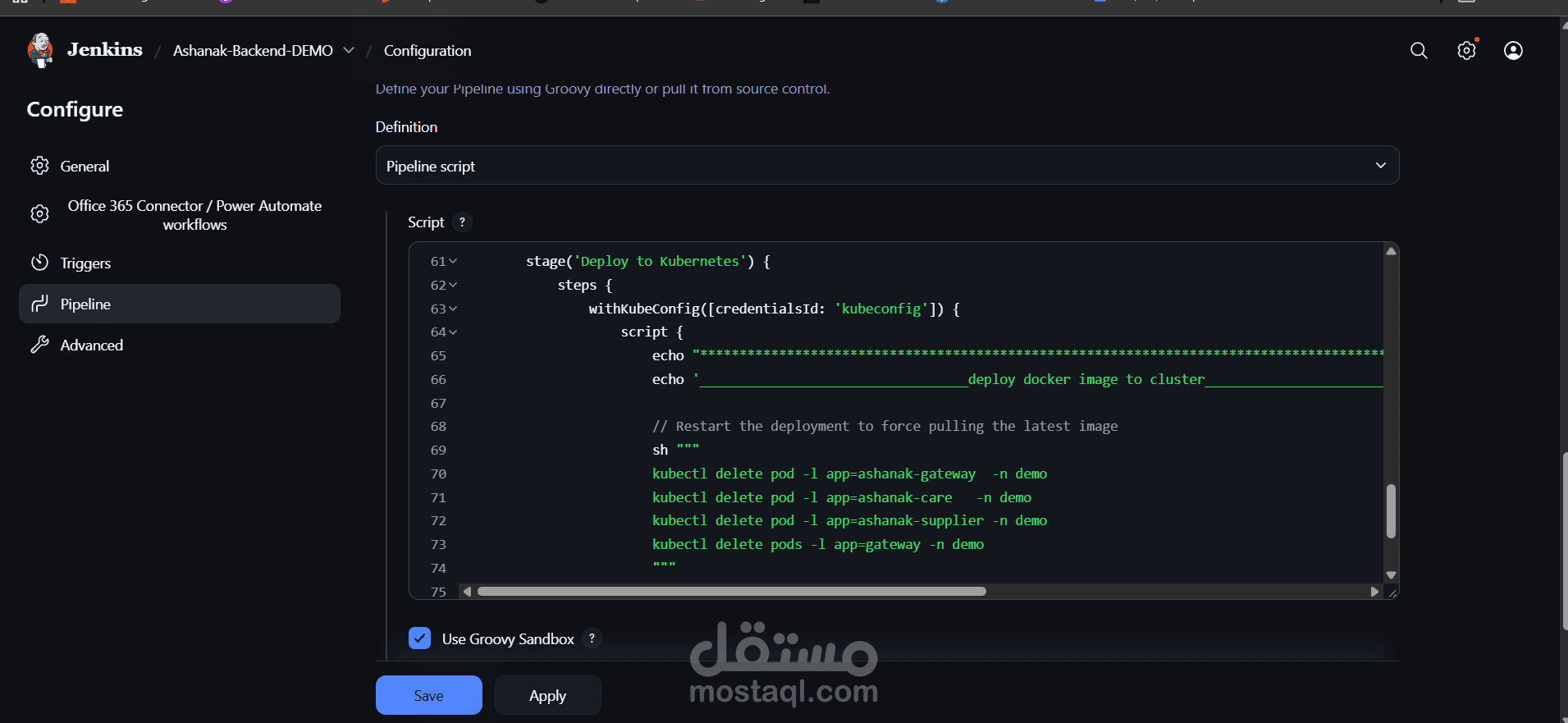Click the General gear icon

click(39, 166)
